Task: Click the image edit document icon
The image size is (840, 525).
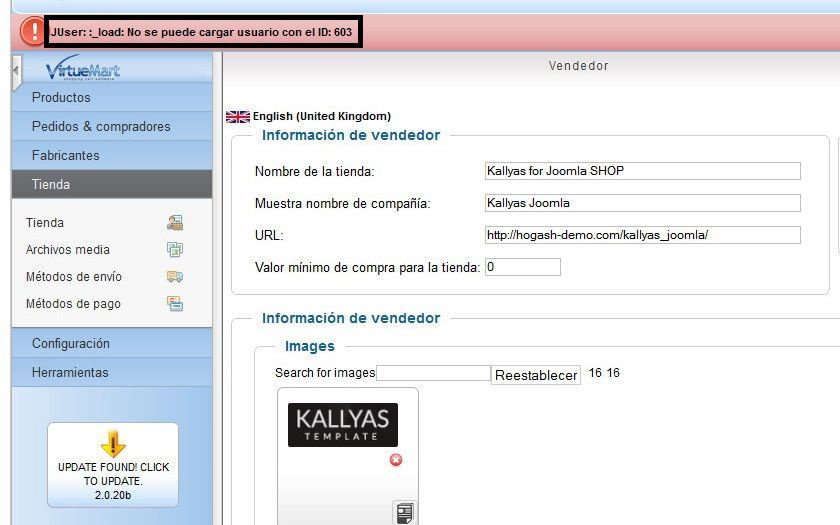Action: tap(404, 513)
